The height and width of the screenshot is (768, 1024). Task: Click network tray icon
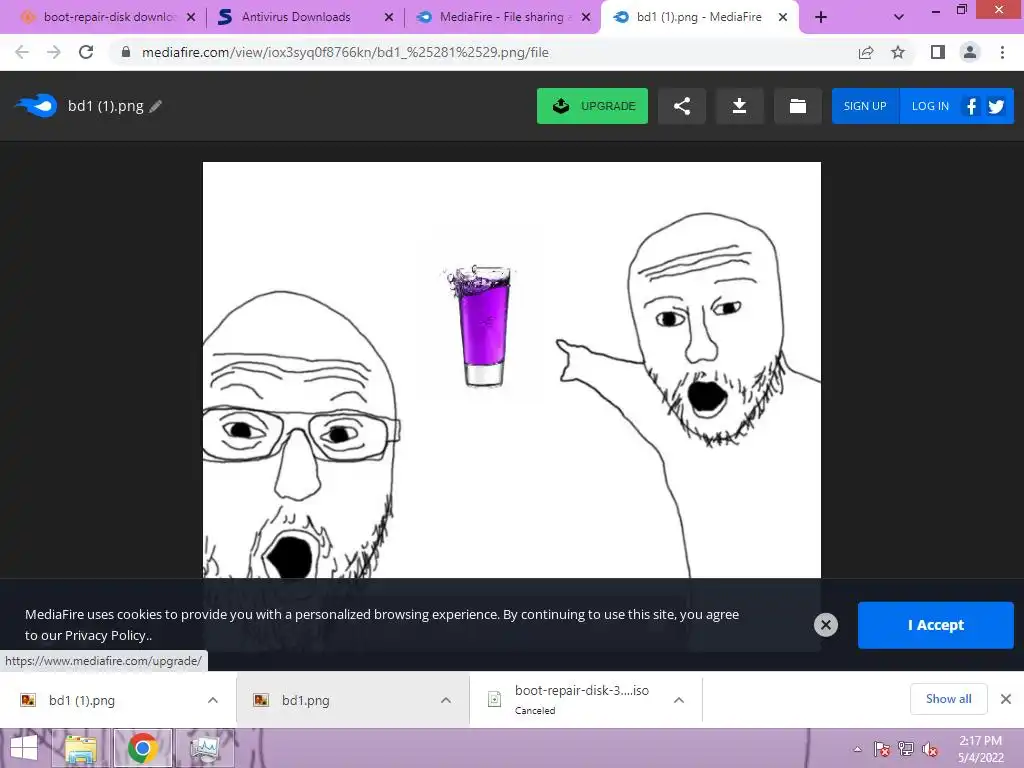point(906,749)
